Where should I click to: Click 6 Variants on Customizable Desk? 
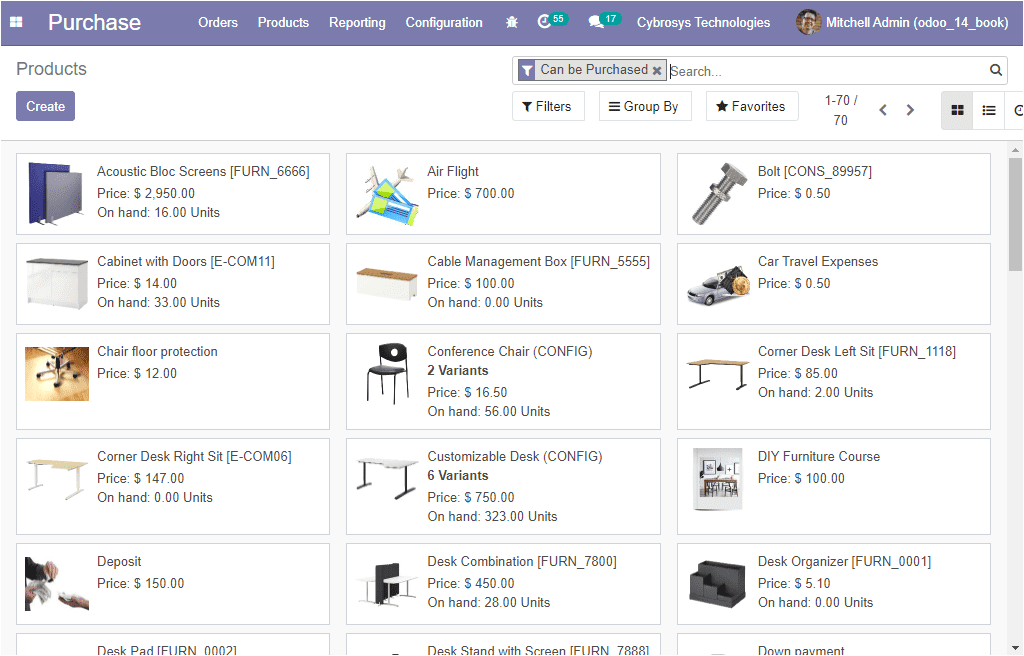pos(458,476)
